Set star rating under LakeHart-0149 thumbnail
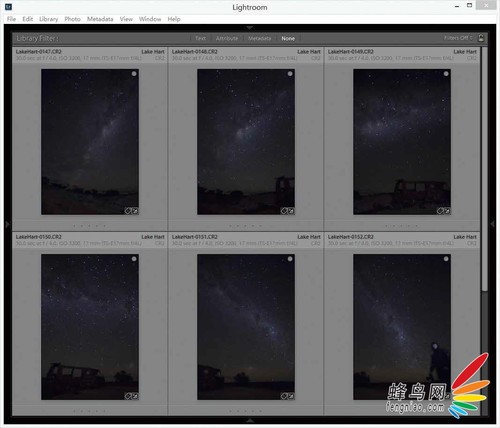500x428 pixels. tap(401, 226)
